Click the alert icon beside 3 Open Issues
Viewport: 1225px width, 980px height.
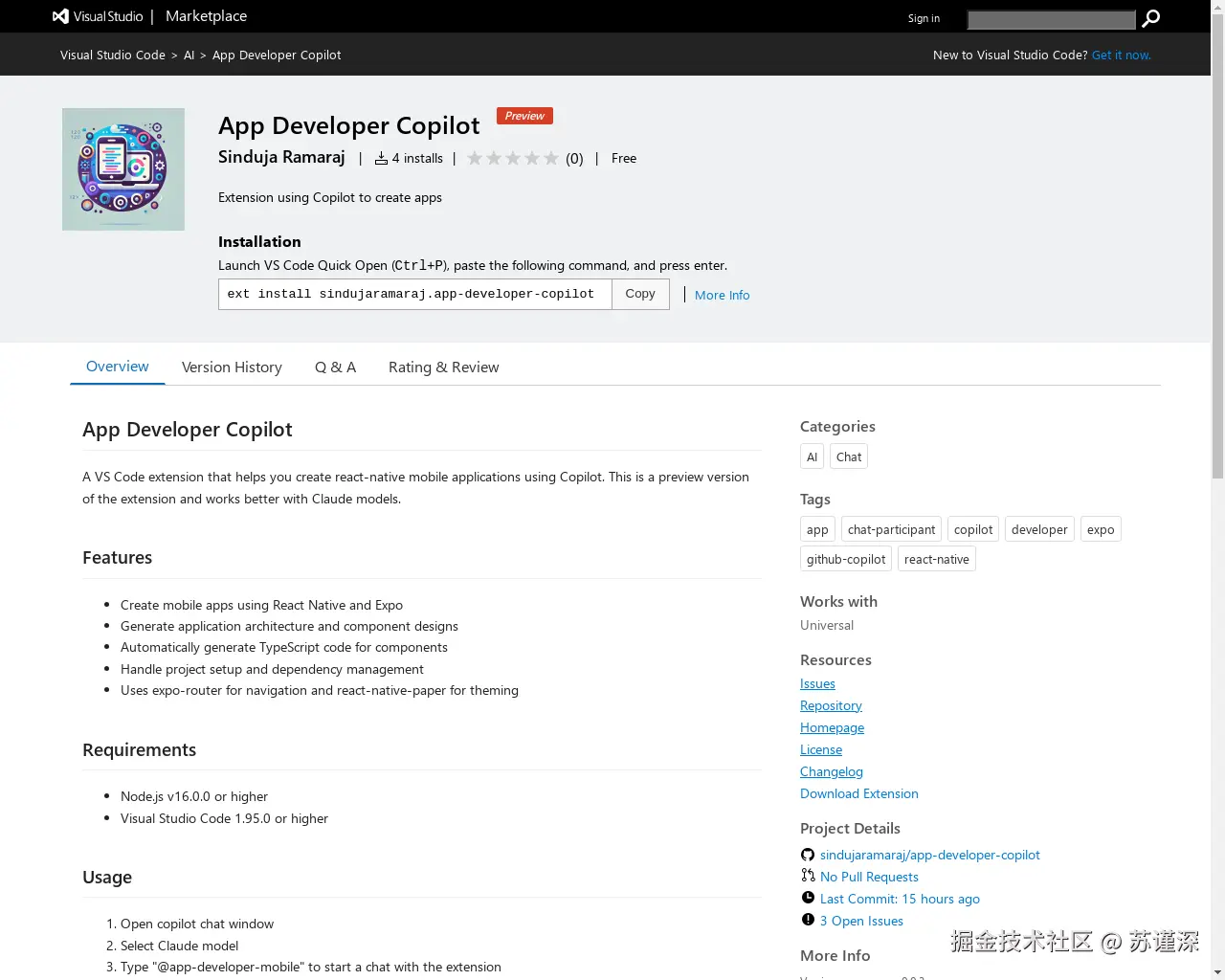click(808, 920)
